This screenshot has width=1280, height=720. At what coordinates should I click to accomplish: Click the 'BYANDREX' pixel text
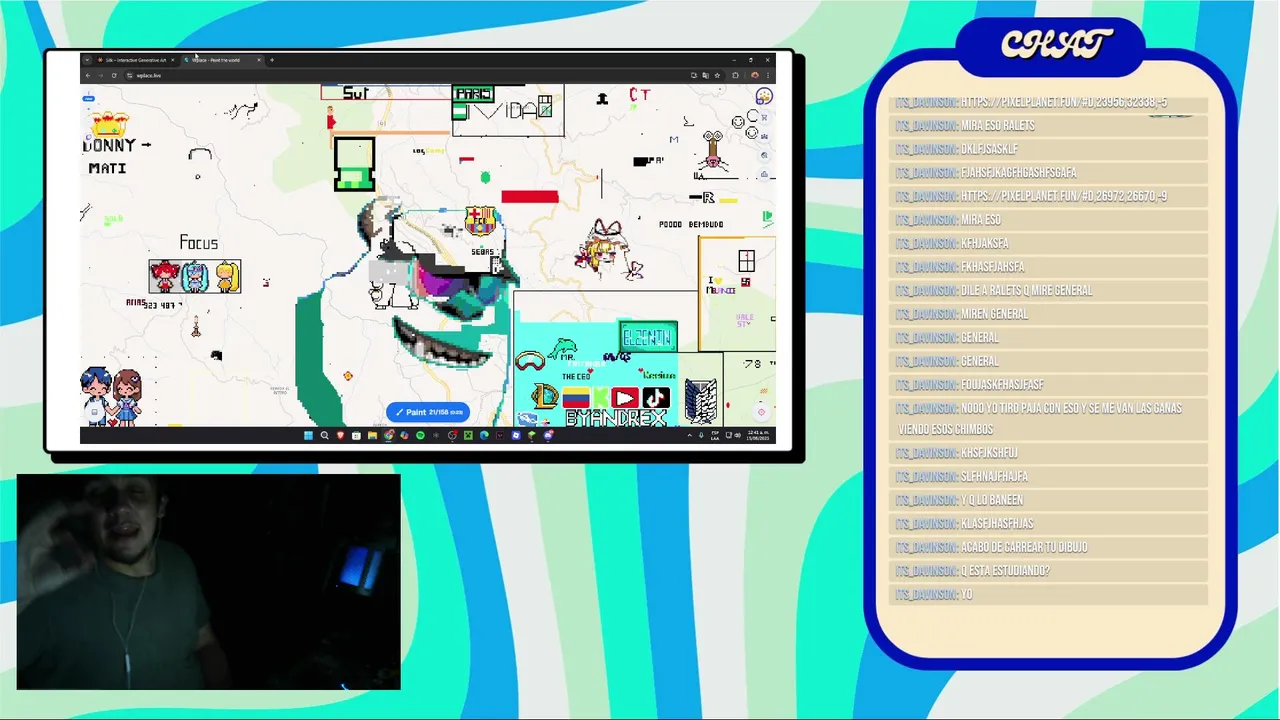click(616, 418)
